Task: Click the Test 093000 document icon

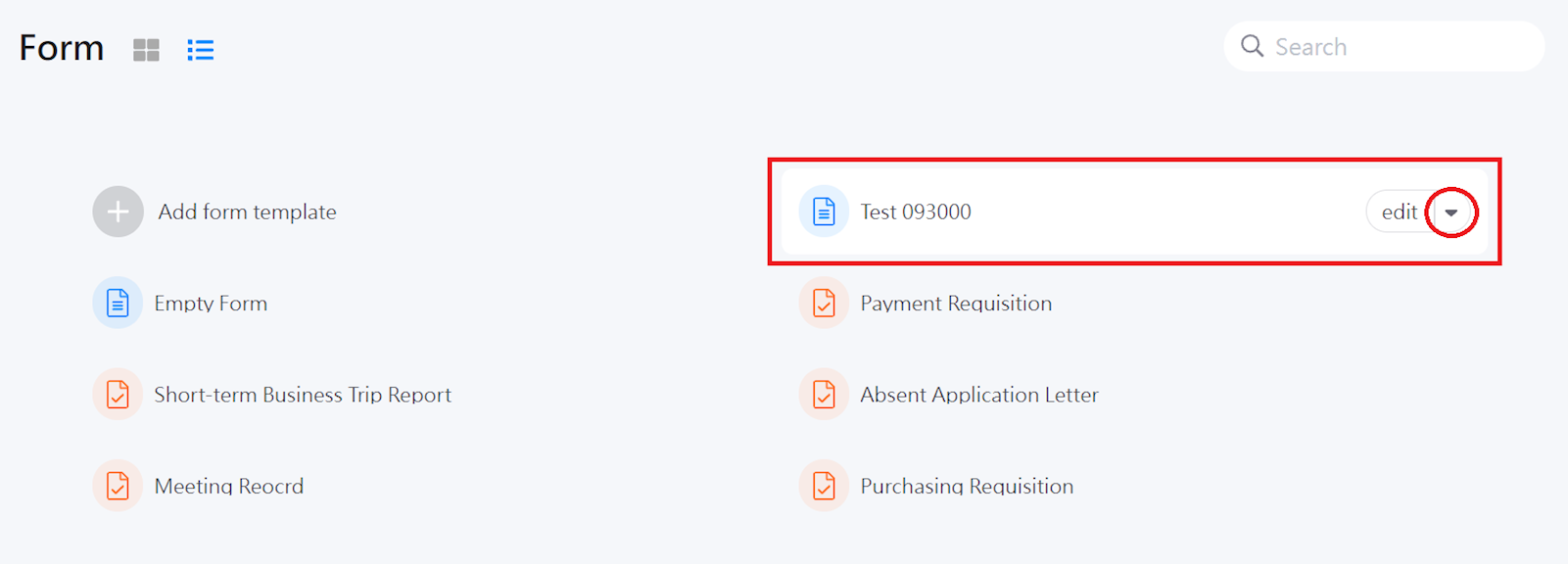Action: pos(824,211)
